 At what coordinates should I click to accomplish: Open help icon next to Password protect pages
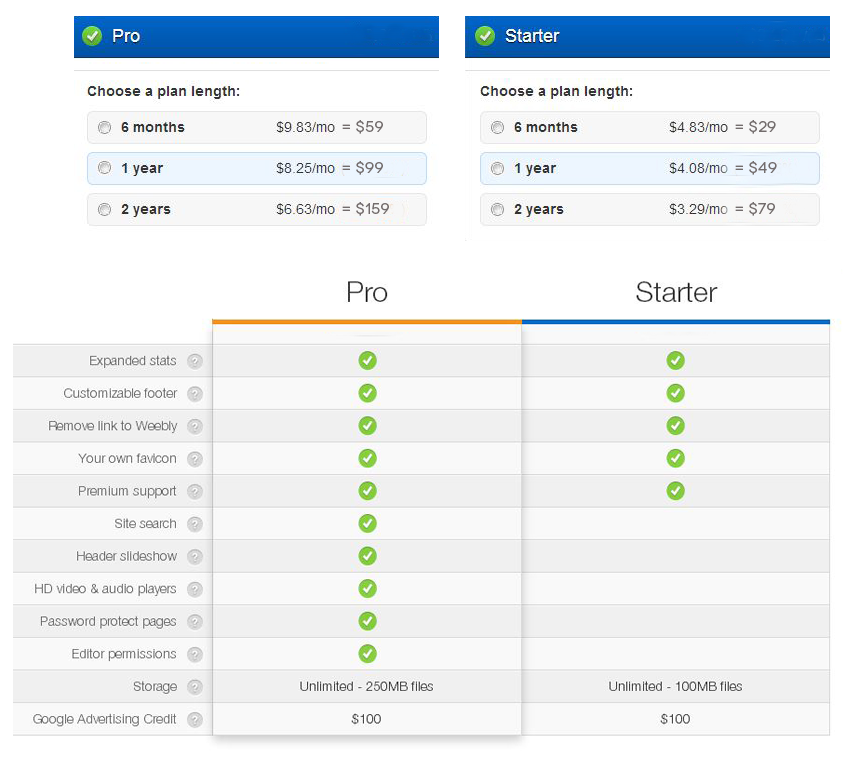coord(195,622)
